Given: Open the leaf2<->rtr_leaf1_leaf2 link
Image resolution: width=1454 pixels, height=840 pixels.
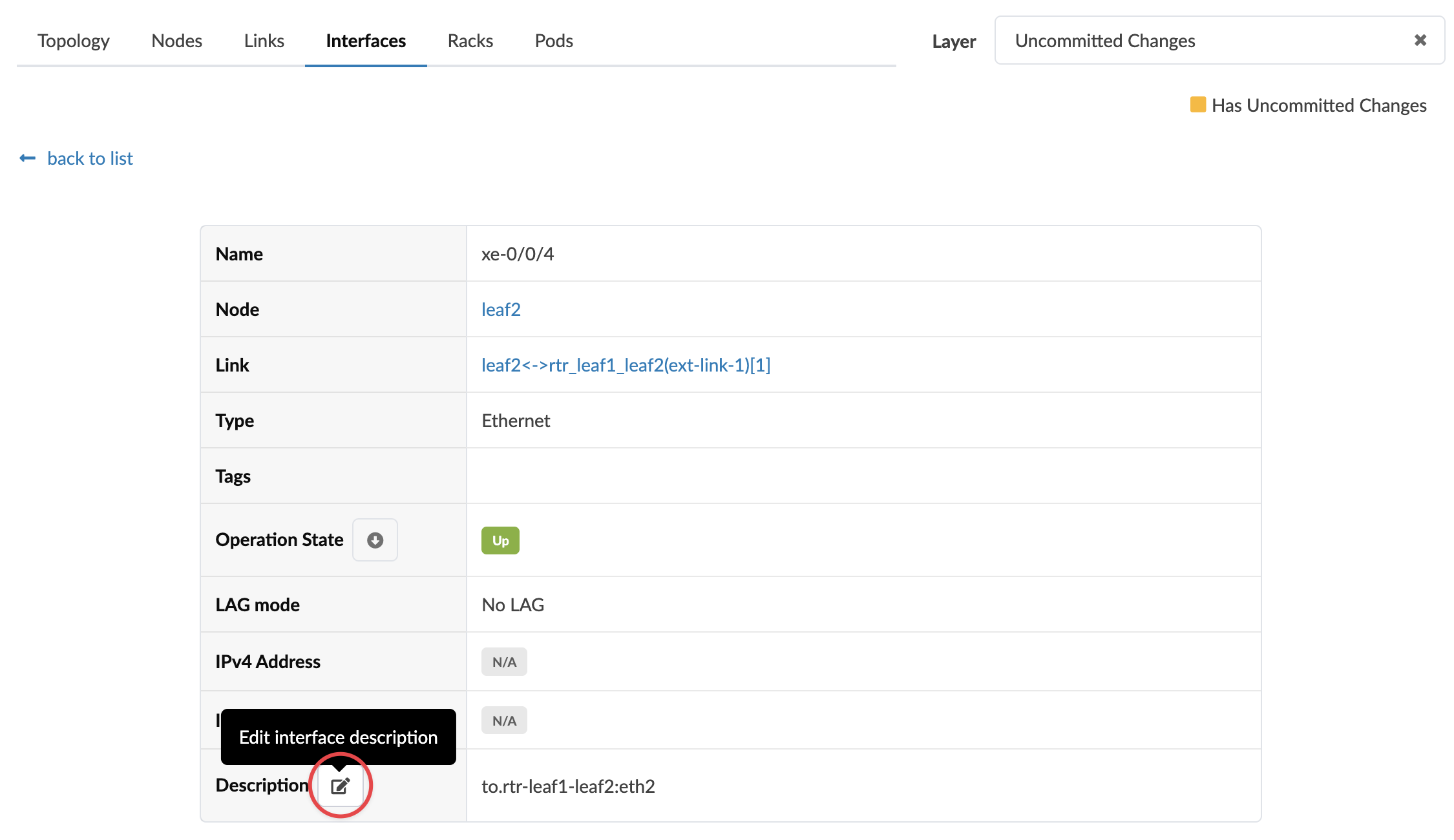Looking at the screenshot, I should tap(626, 365).
